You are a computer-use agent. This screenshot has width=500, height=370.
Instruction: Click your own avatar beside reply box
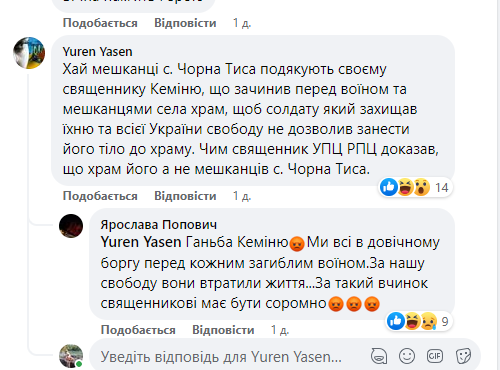[x=71, y=356]
